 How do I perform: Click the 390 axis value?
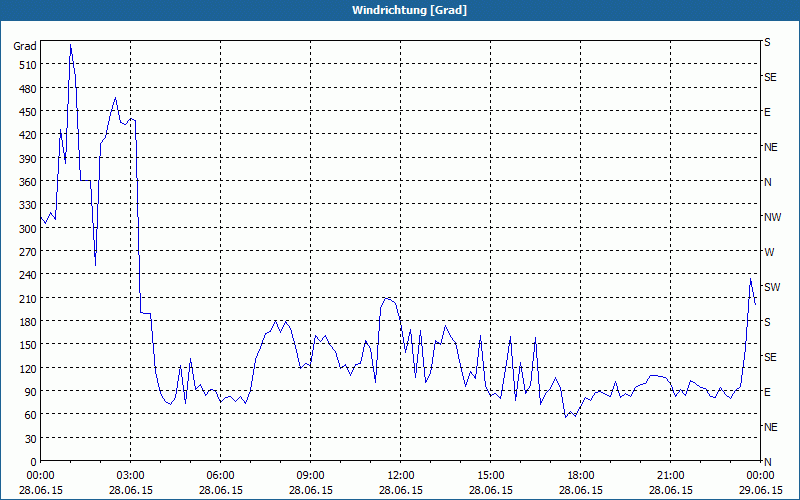point(28,159)
